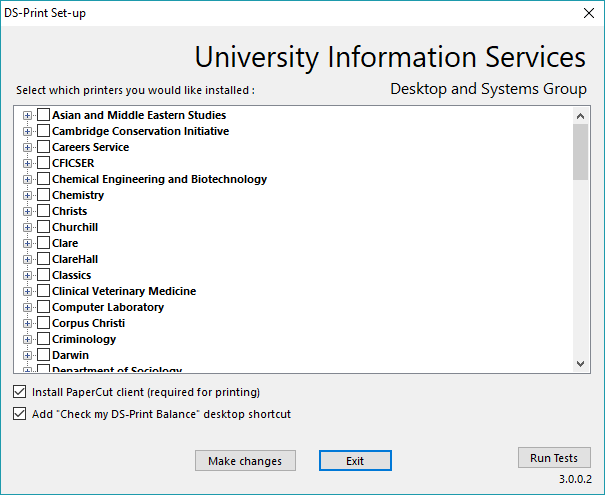
Task: Expand the Chemistry tree node
Action: click(x=27, y=196)
